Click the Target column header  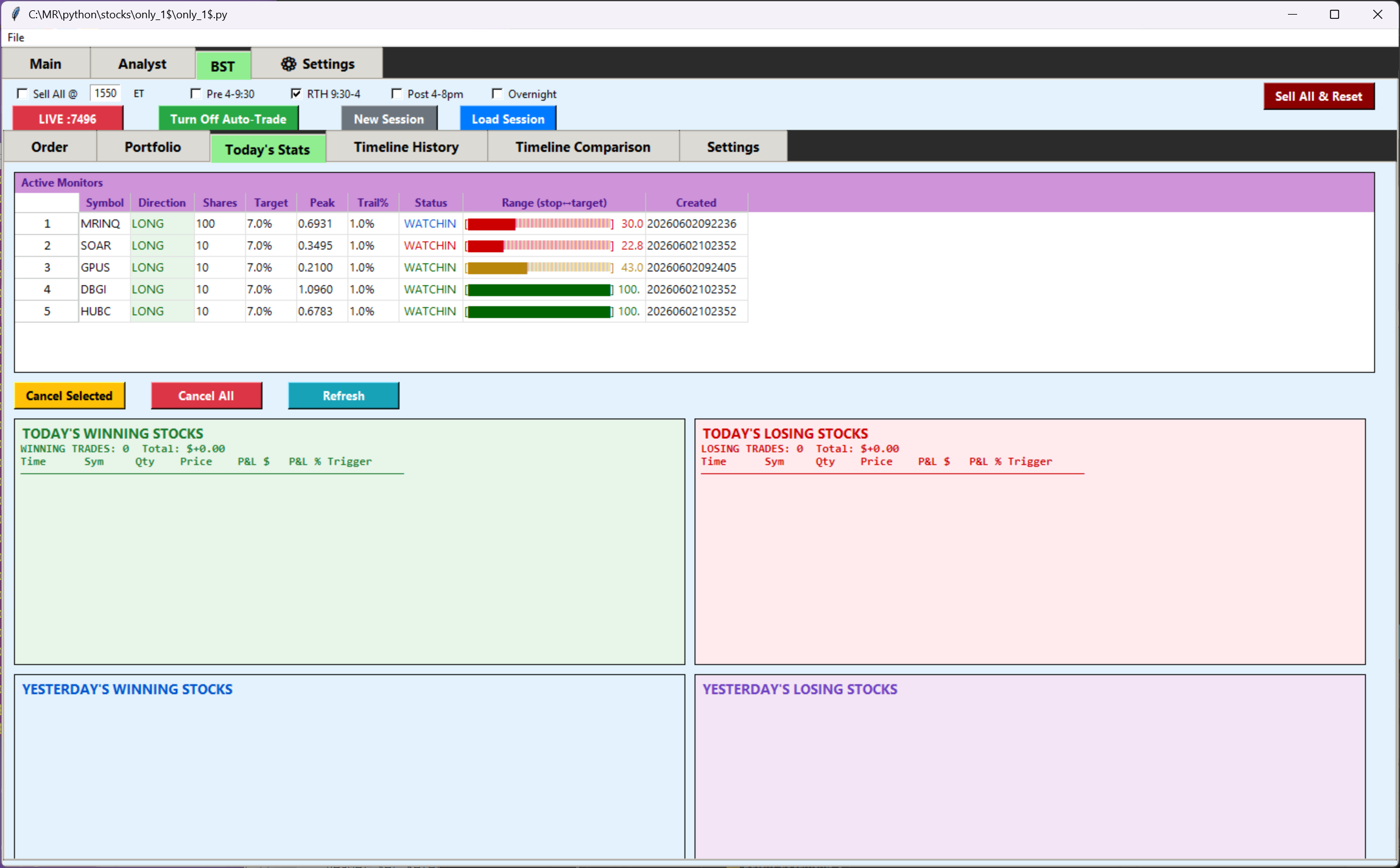pyautogui.click(x=271, y=203)
